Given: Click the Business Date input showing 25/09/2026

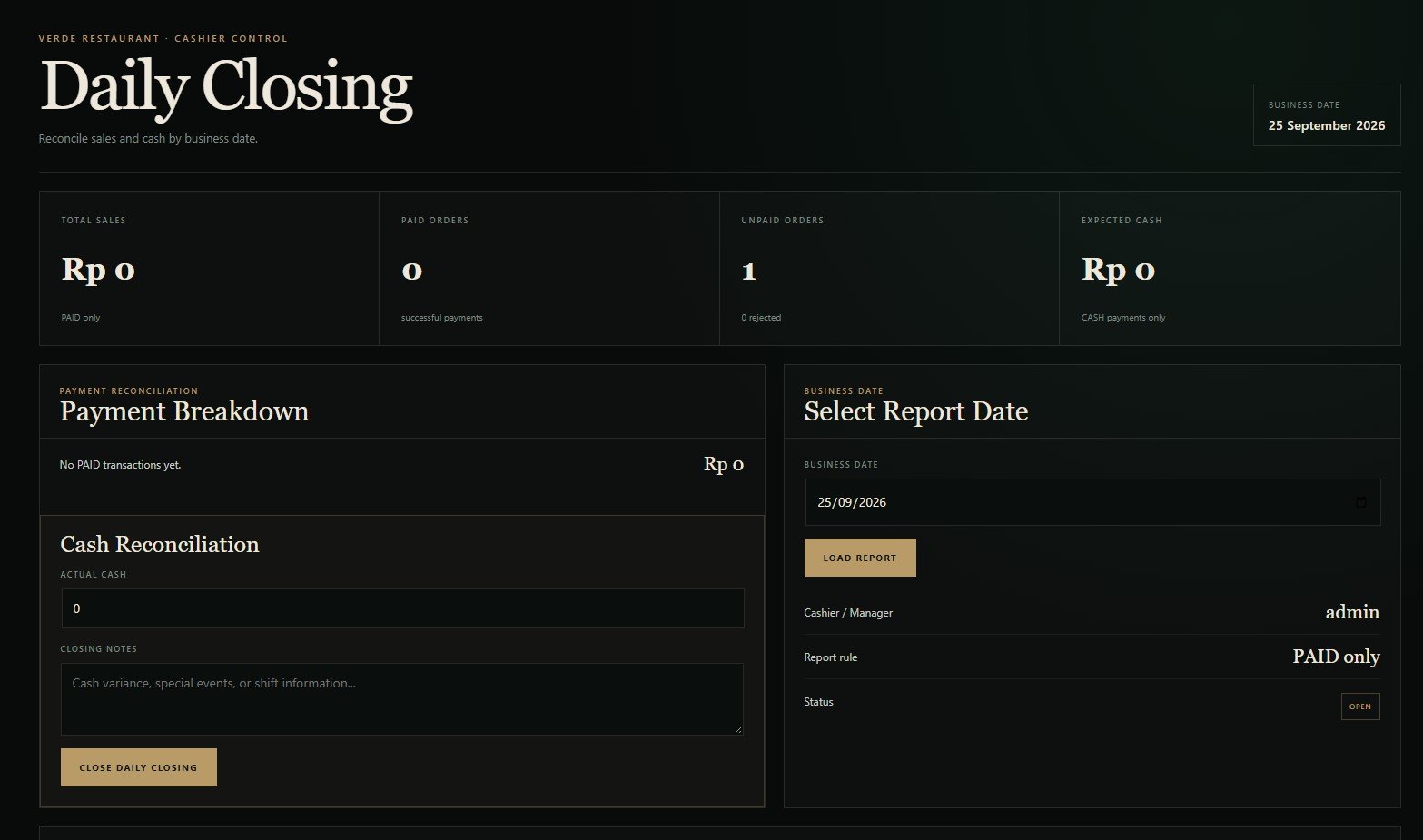Looking at the screenshot, I should [x=1092, y=502].
